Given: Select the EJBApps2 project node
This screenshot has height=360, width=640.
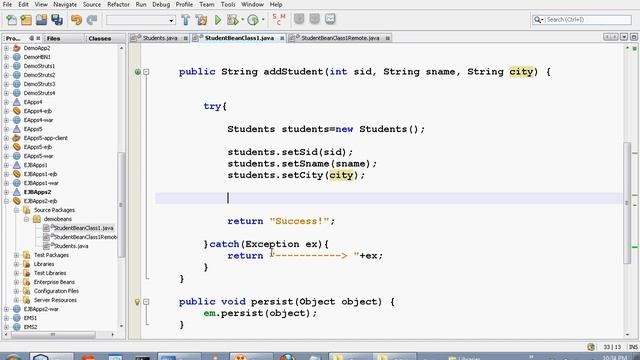Looking at the screenshot, I should click(37, 192).
